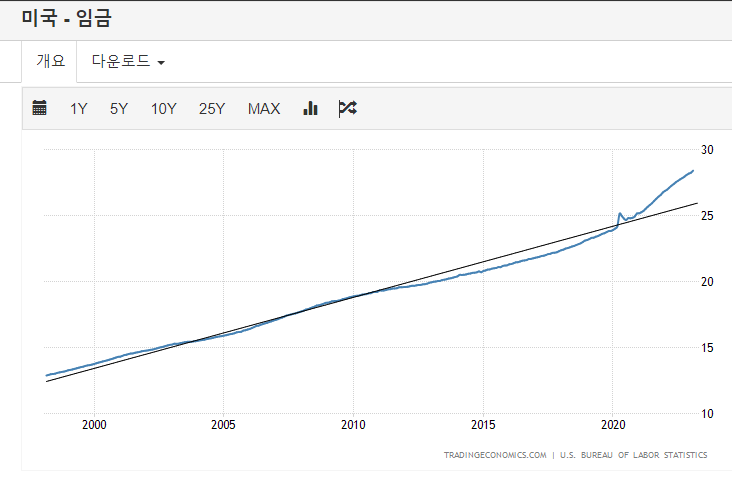Select the 10Y time range
This screenshot has width=732, height=495.
click(163, 109)
